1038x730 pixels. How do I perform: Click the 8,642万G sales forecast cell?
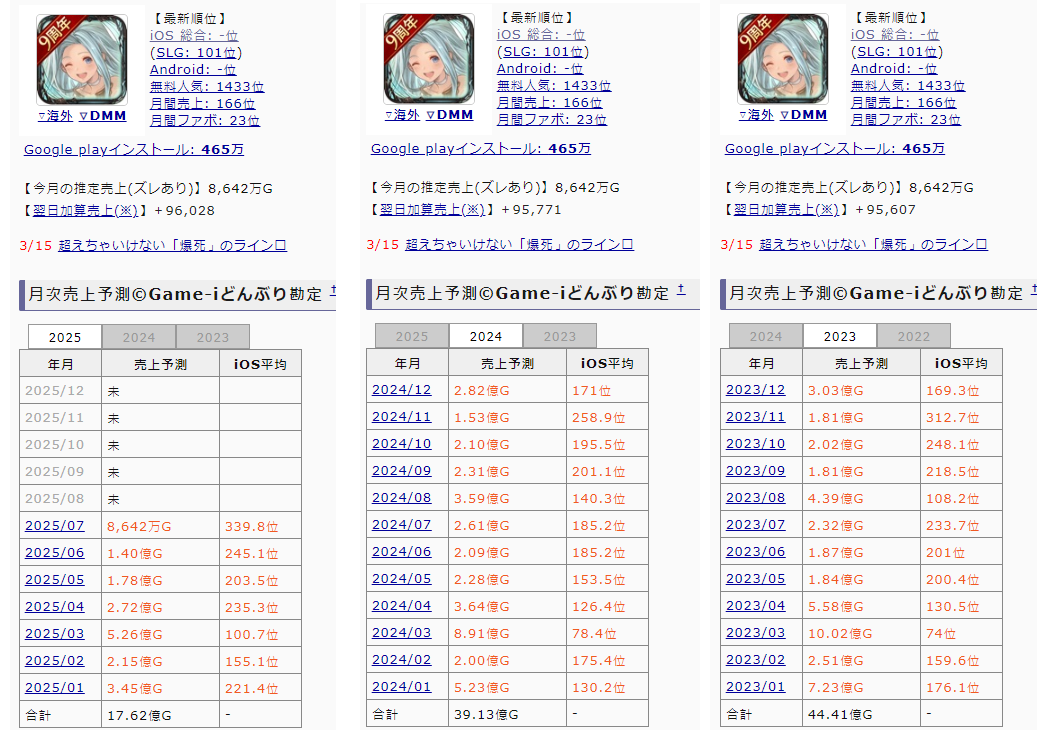coord(160,526)
